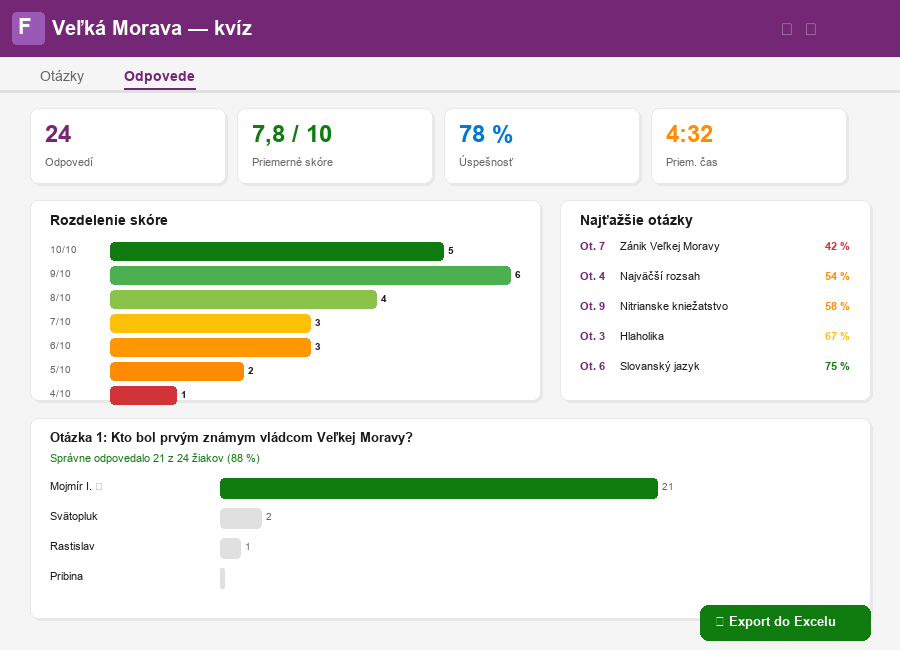Click the 7,8 / 10 average score card
This screenshot has height=650, width=900.
coord(335,146)
